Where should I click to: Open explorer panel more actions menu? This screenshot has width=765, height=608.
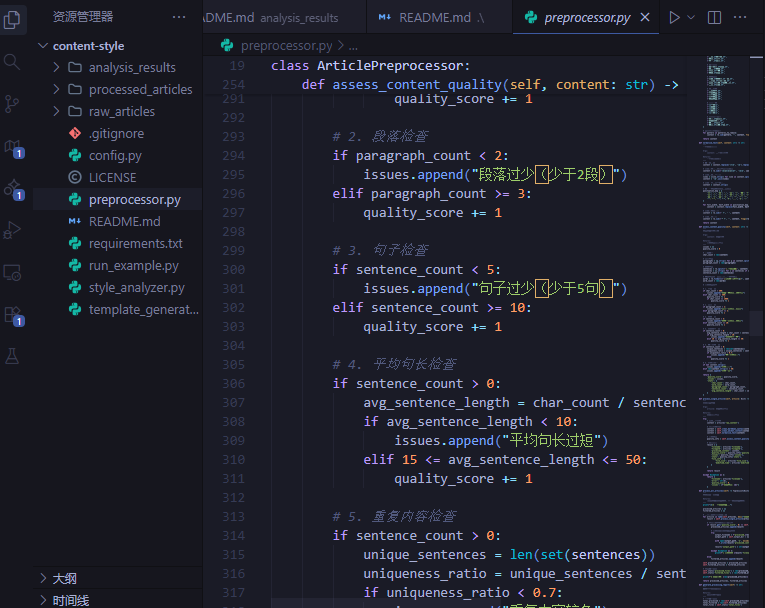(179, 17)
